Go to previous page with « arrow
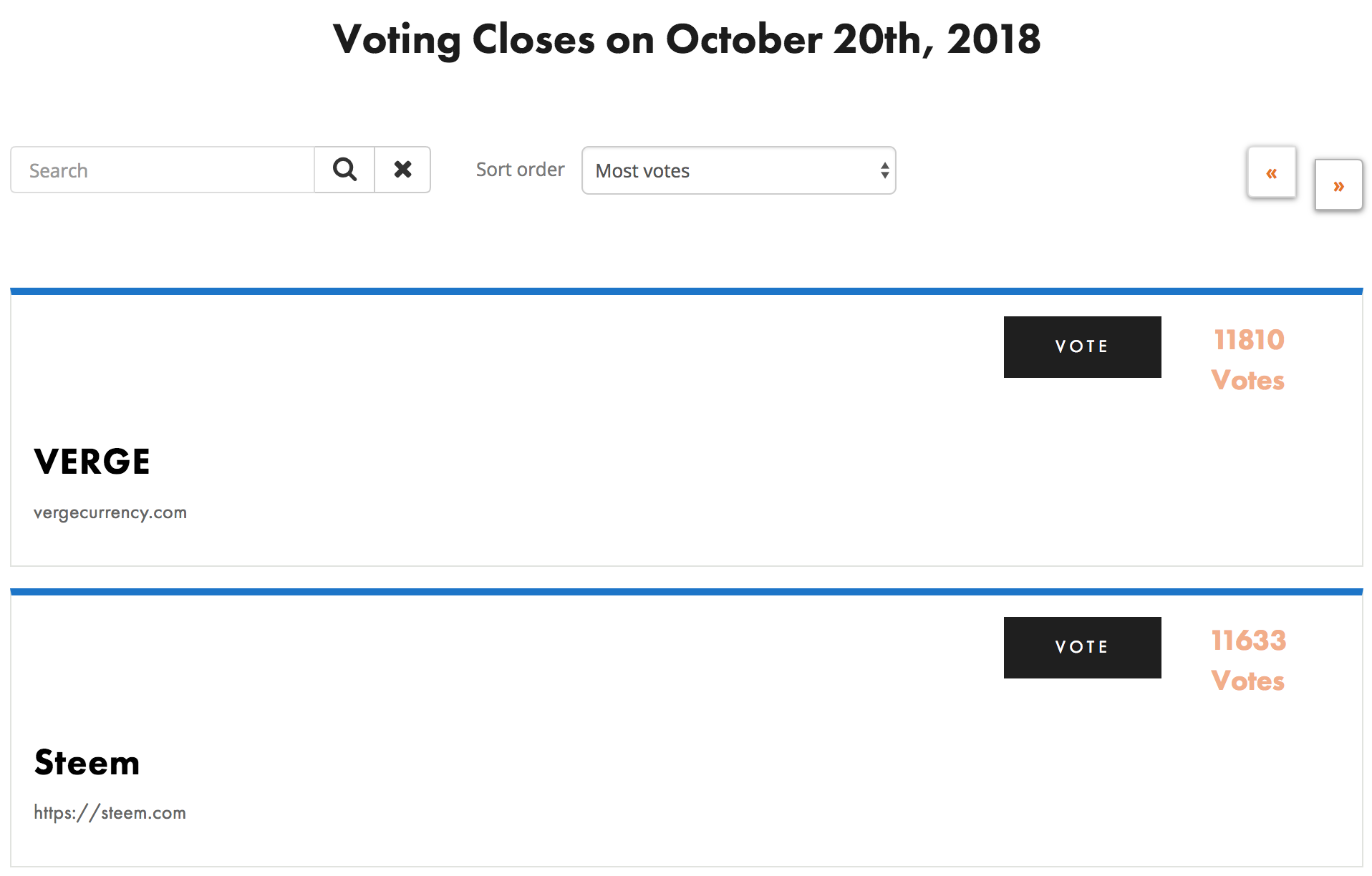The height and width of the screenshot is (876, 1372). 1271,172
